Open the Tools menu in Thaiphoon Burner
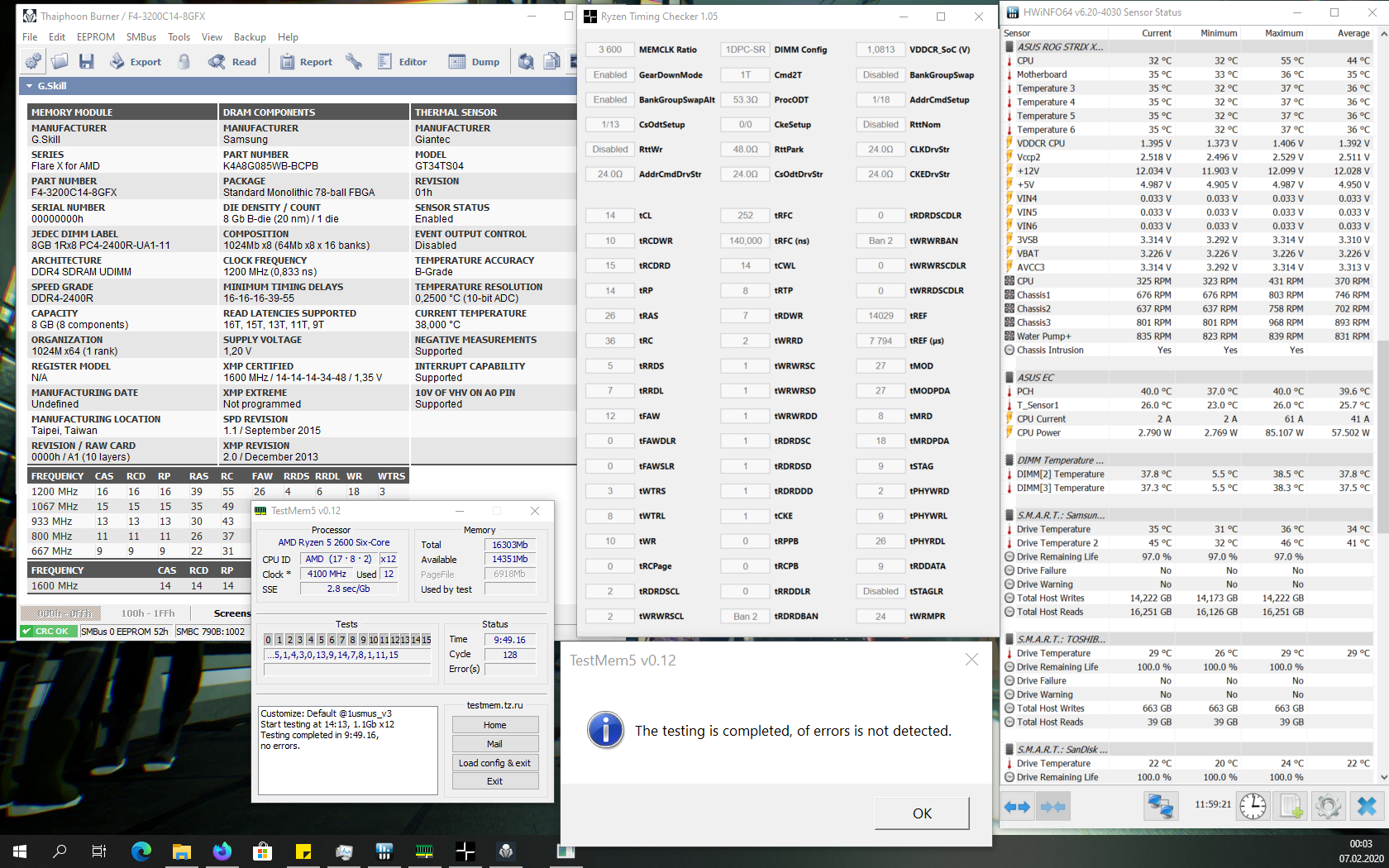The image size is (1389, 868). pos(179,37)
